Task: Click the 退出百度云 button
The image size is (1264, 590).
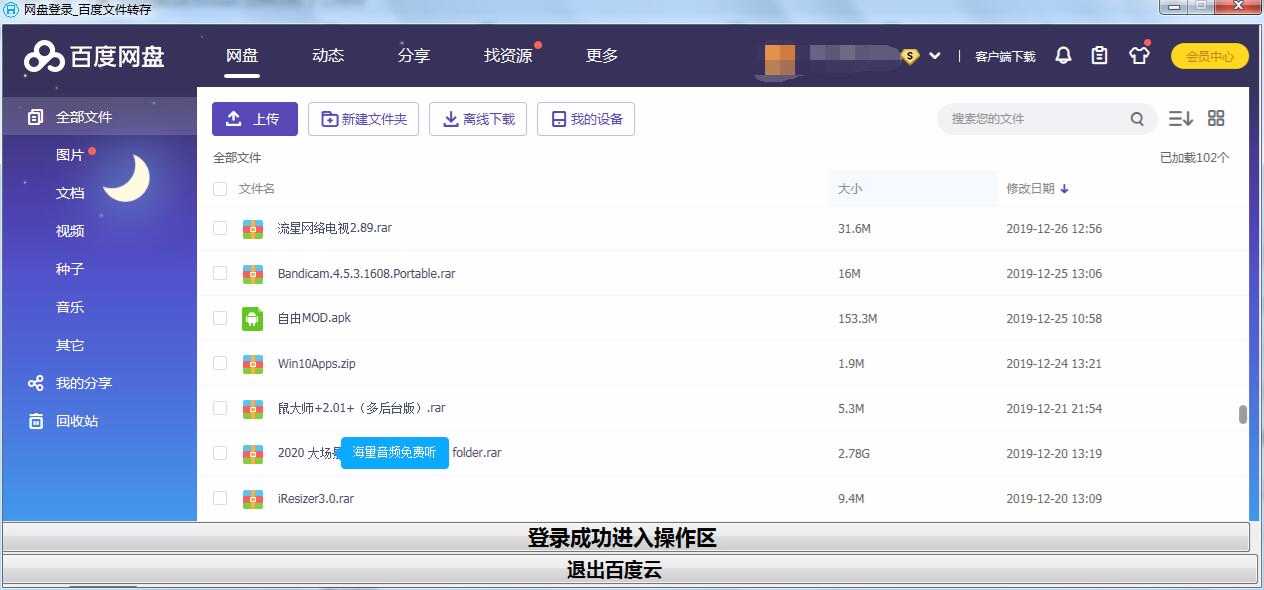Action: [x=630, y=570]
